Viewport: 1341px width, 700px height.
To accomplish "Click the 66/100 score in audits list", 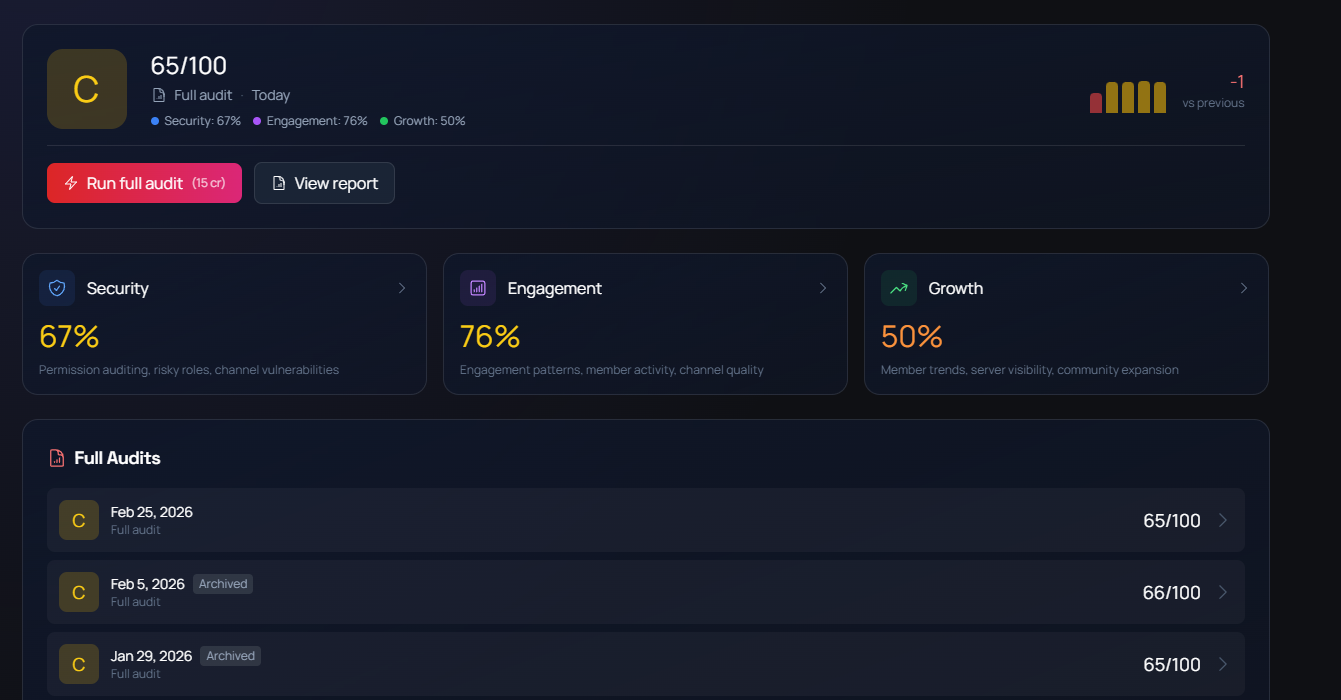I will (1172, 593).
